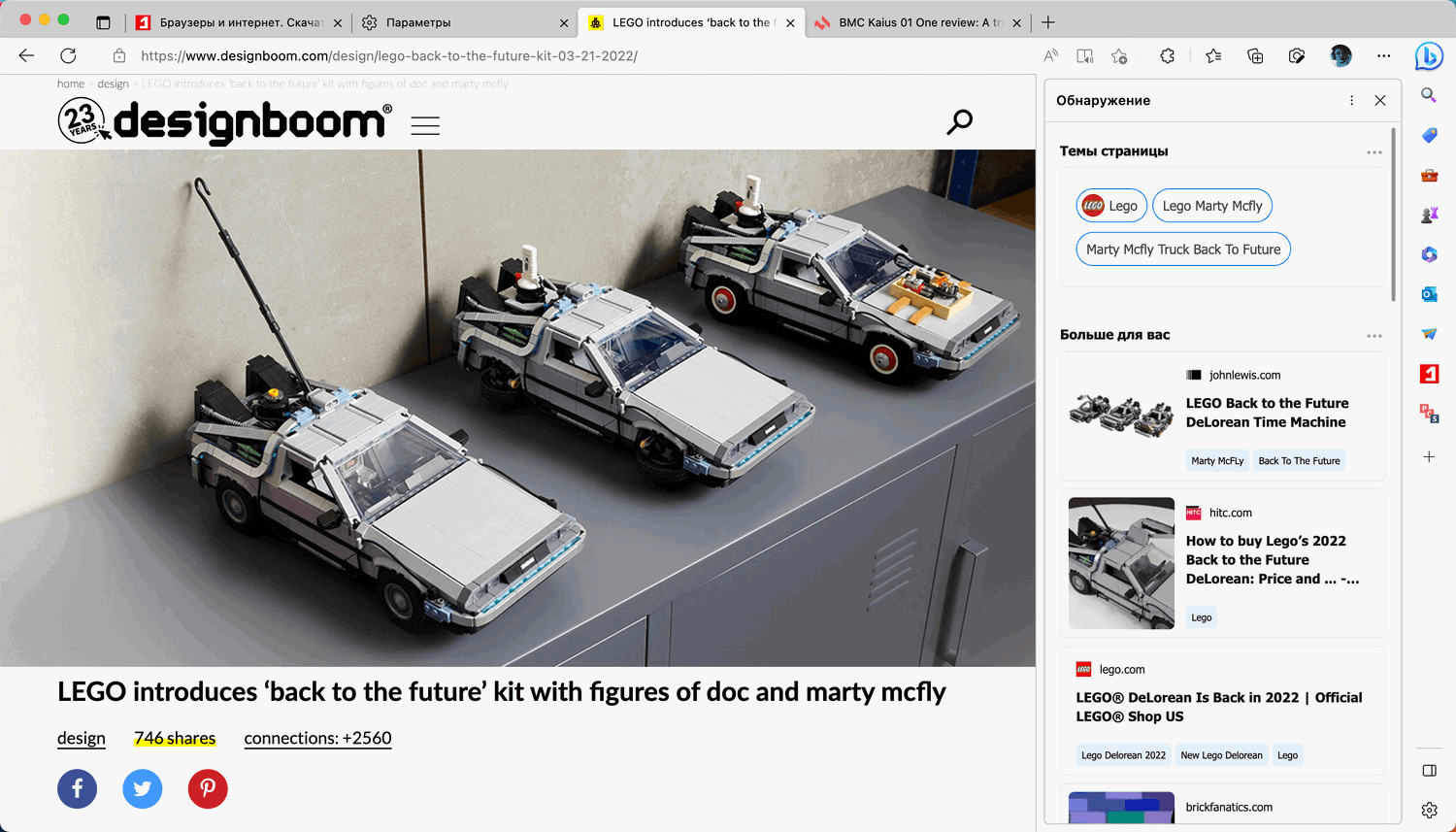Select the Lego Marty Mcfly topic chip

click(x=1212, y=206)
